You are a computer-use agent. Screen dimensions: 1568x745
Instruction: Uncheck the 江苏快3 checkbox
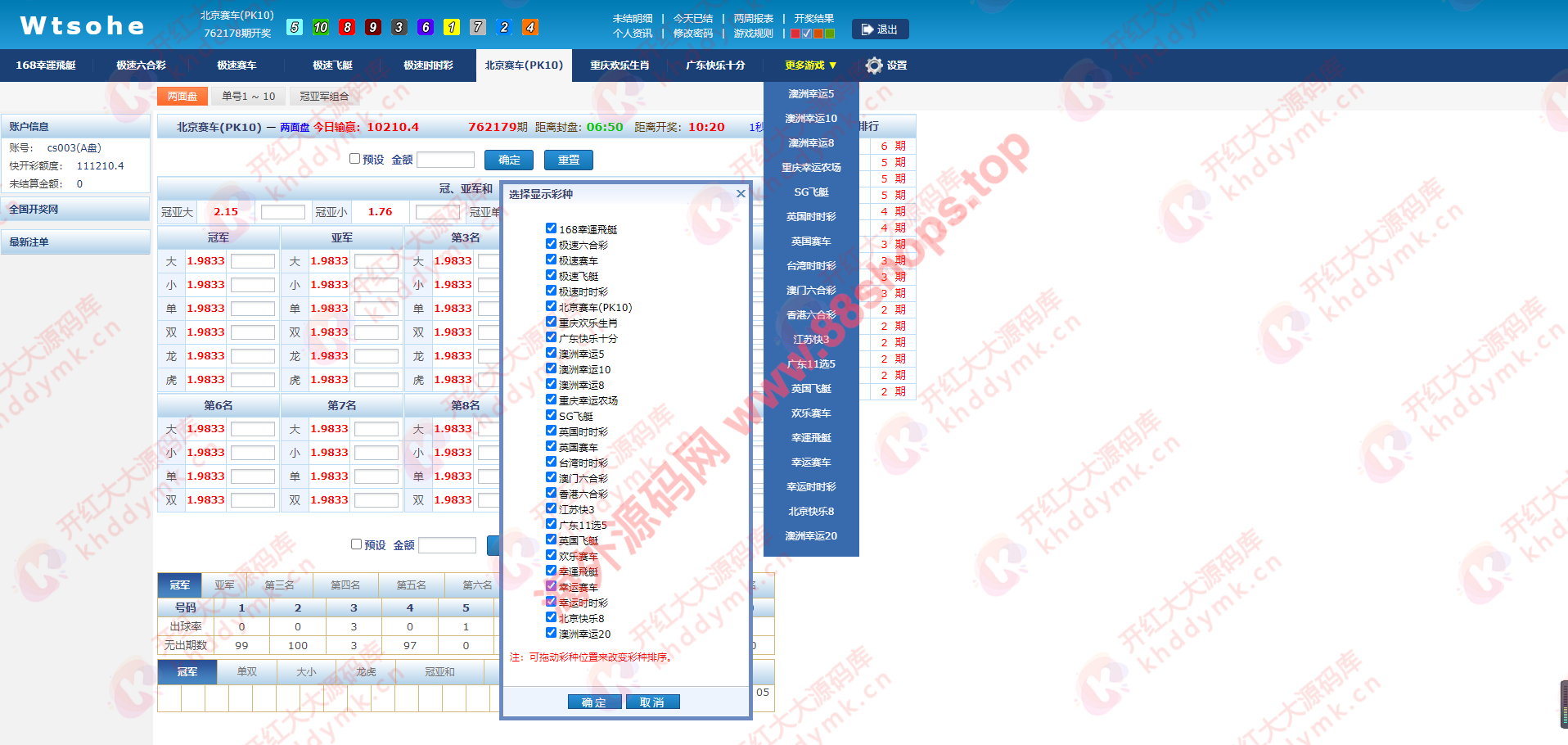(551, 508)
